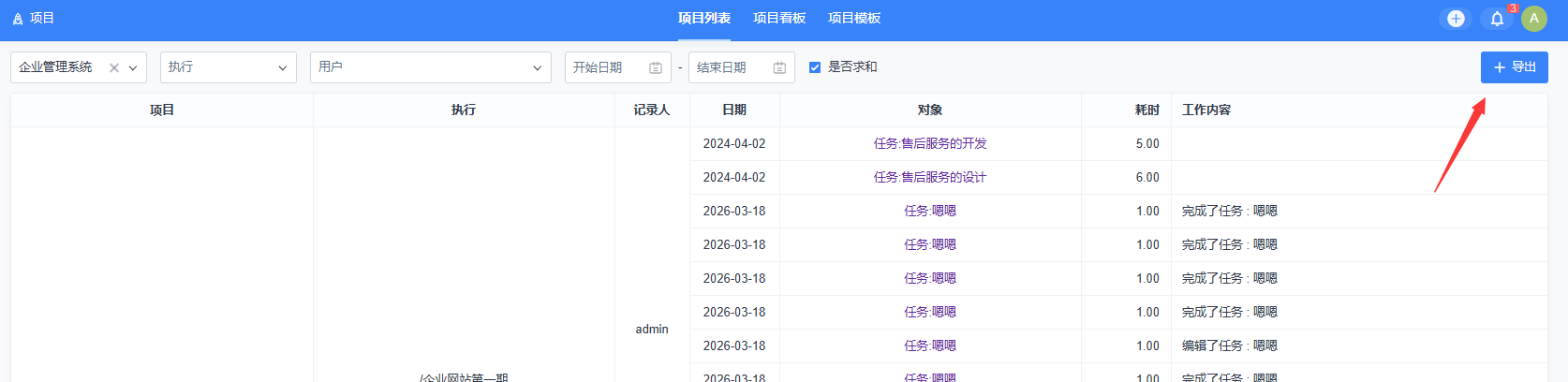1568x382 pixels.
Task: Open the notifications bell
Action: [1497, 19]
